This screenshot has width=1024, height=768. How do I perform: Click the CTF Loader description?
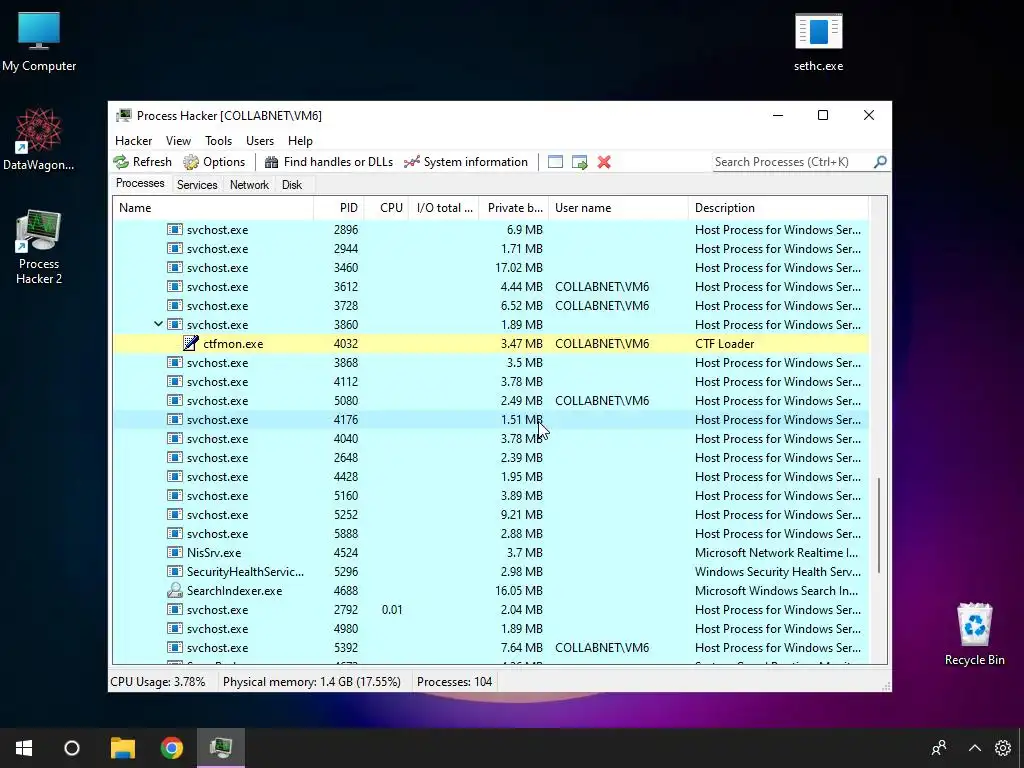pos(724,344)
